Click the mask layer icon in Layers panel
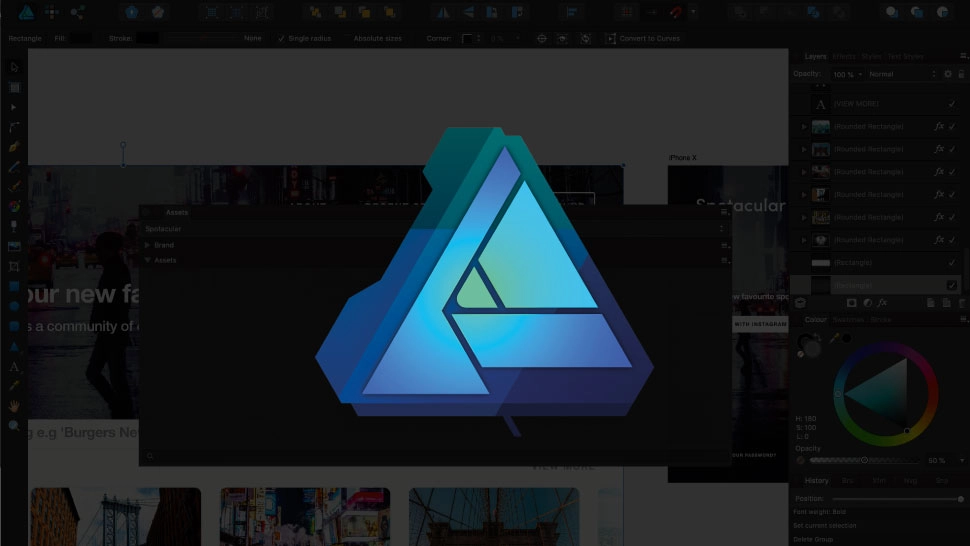 click(852, 302)
